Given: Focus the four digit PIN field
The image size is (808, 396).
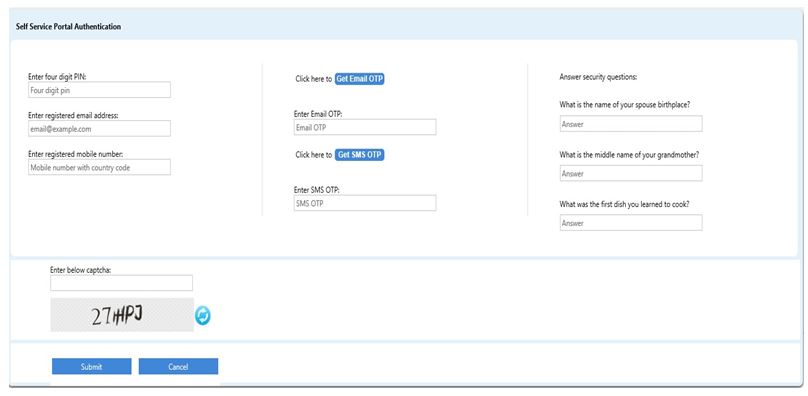Looking at the screenshot, I should click(x=99, y=90).
